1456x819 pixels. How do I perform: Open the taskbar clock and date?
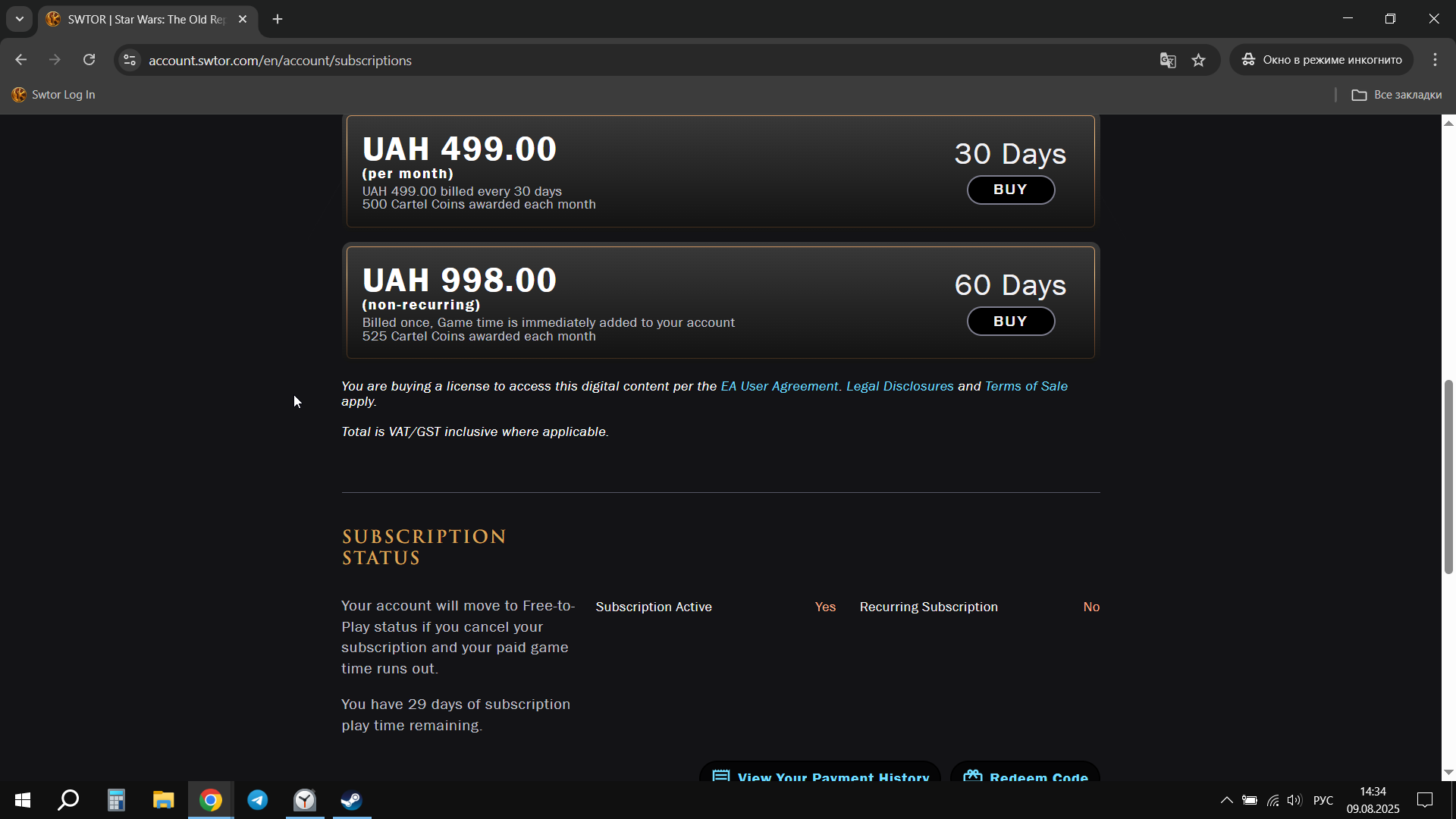pos(1373,800)
